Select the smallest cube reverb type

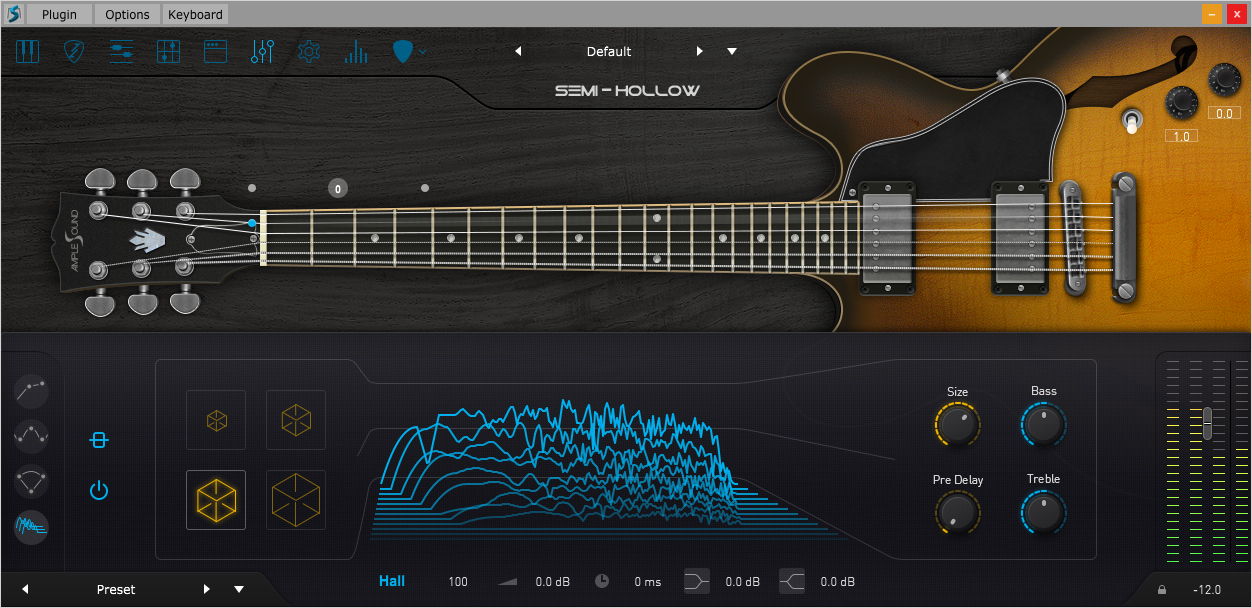(x=216, y=420)
